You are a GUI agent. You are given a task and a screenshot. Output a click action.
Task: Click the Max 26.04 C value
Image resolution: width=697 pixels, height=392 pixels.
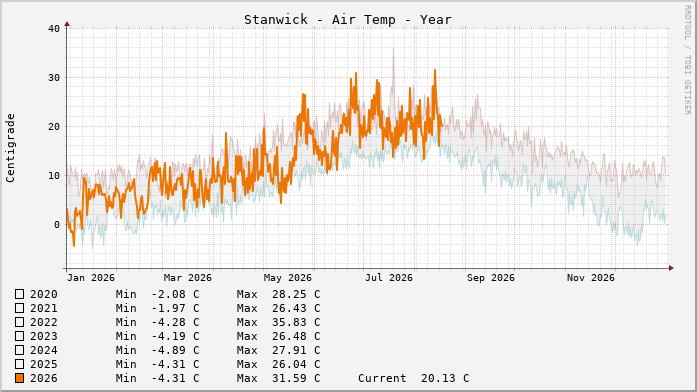(278, 364)
